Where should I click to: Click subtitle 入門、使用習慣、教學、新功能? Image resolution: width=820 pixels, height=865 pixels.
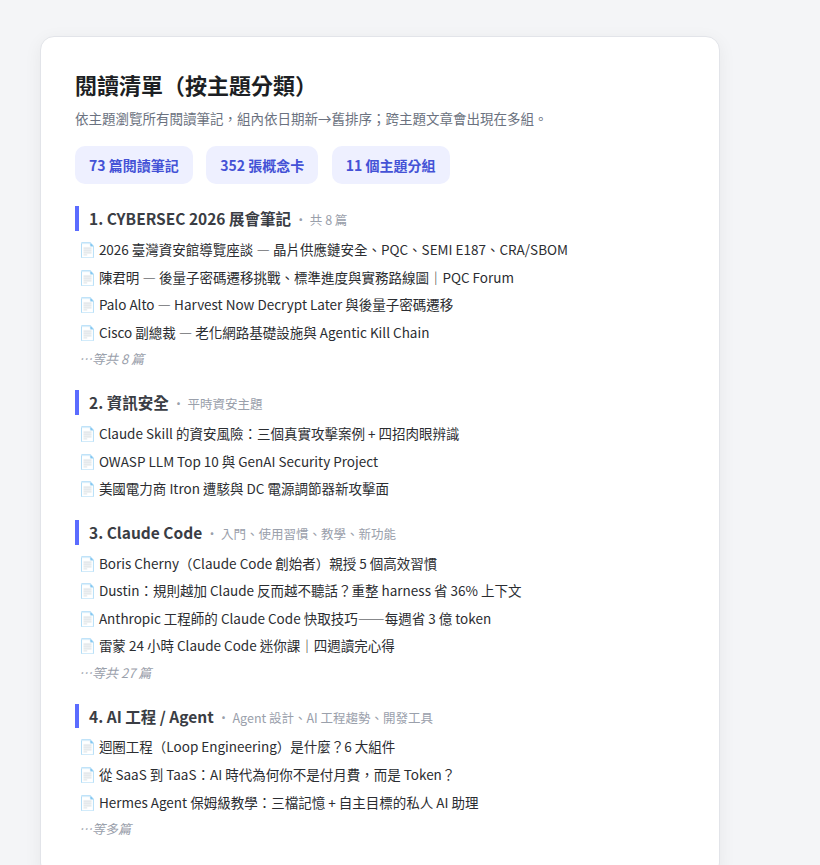pos(308,534)
